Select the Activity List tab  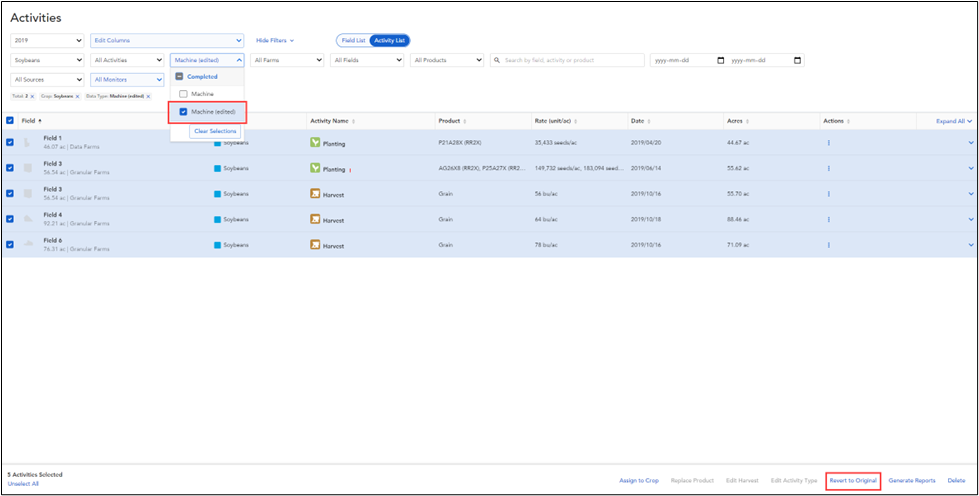tap(390, 41)
